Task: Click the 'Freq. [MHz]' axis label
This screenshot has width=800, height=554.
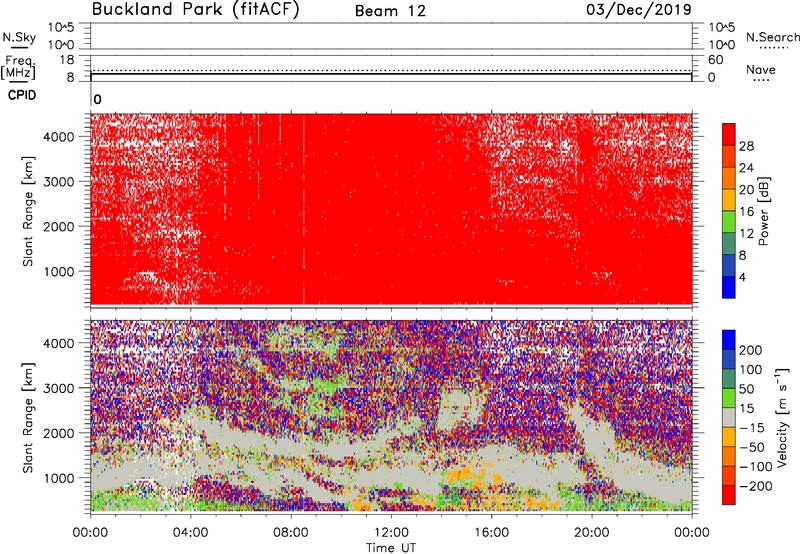Action: point(19,67)
